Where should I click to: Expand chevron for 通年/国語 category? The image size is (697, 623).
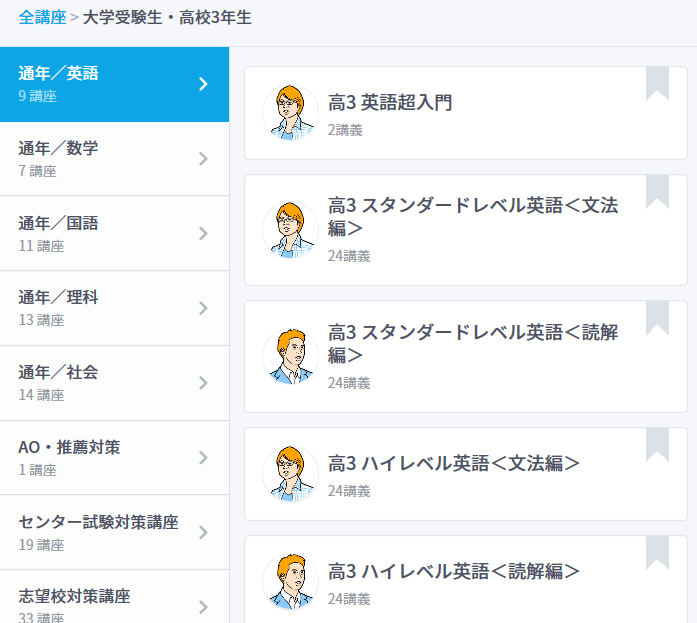pyautogui.click(x=203, y=233)
